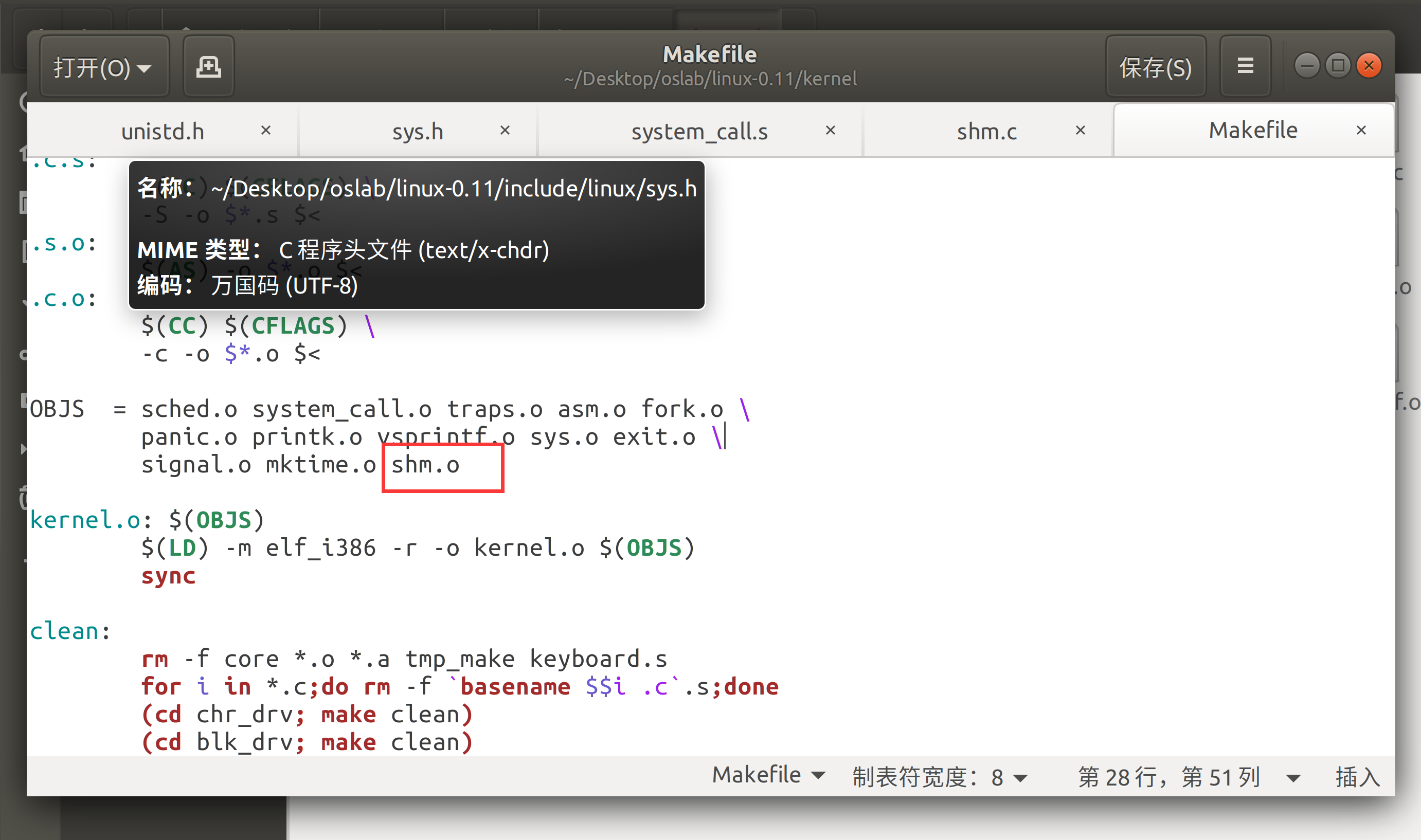Click on $(CFLAGS) variable text

point(286,326)
